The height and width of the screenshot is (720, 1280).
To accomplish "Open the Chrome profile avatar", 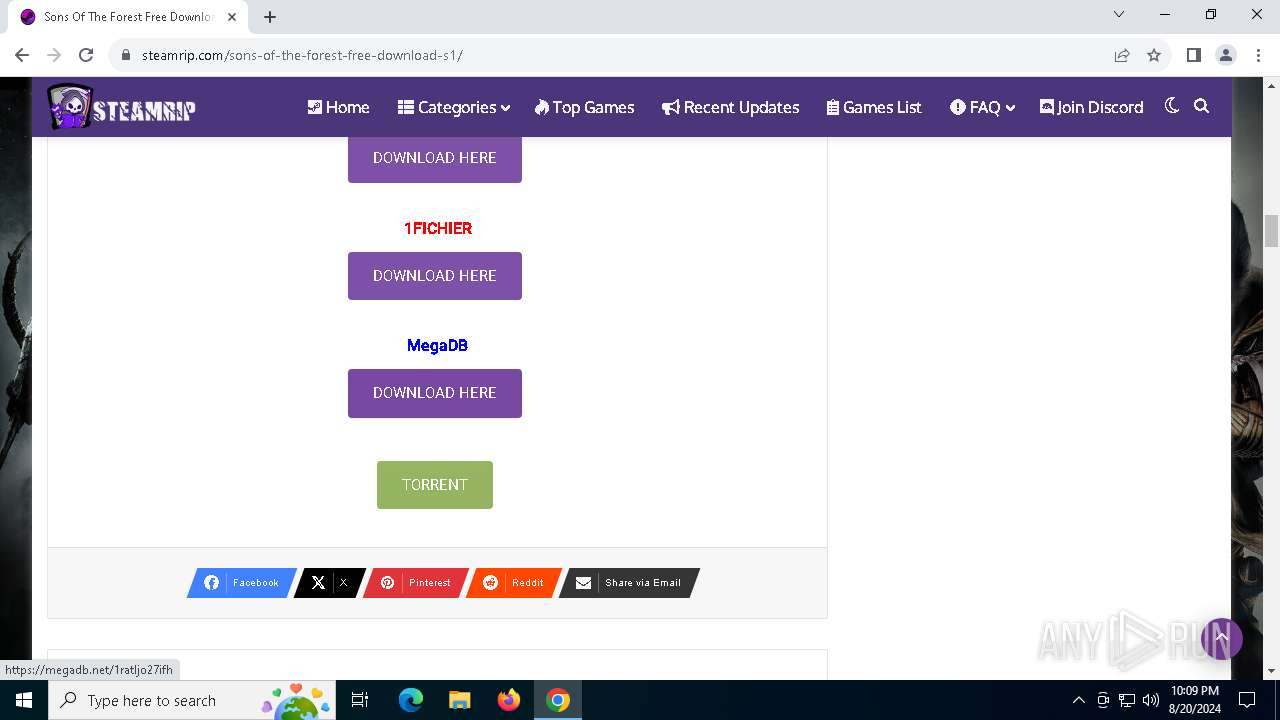I will point(1226,55).
